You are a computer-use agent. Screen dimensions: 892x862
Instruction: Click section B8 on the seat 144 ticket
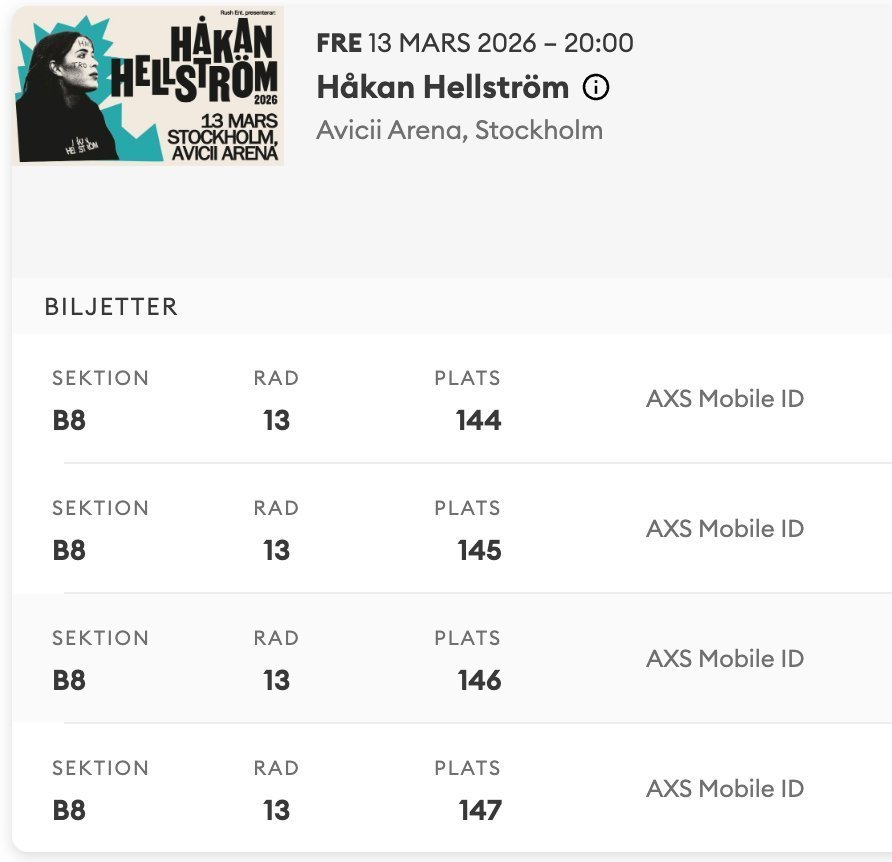(x=69, y=421)
